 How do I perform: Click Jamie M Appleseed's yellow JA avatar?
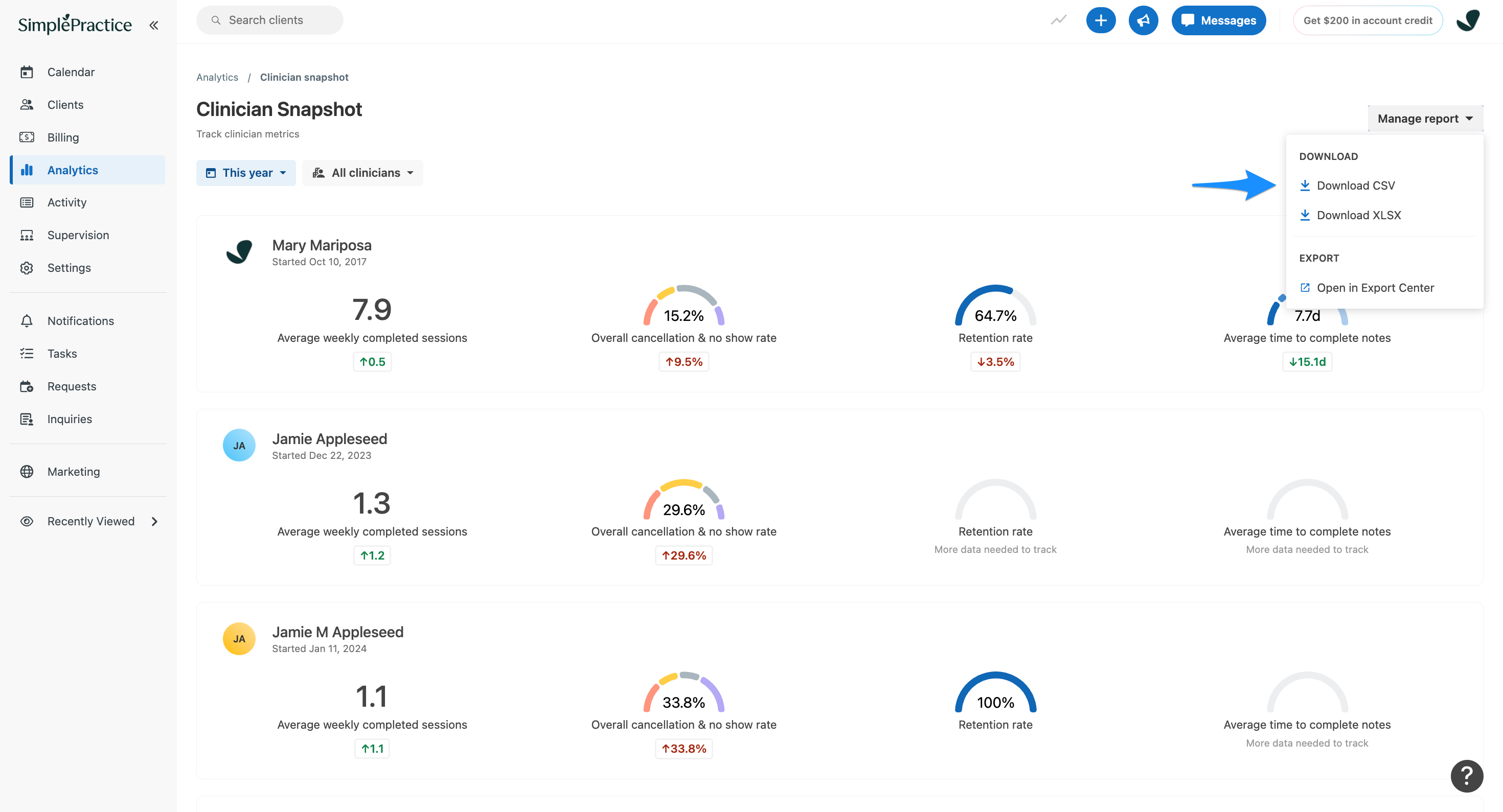[239, 639]
